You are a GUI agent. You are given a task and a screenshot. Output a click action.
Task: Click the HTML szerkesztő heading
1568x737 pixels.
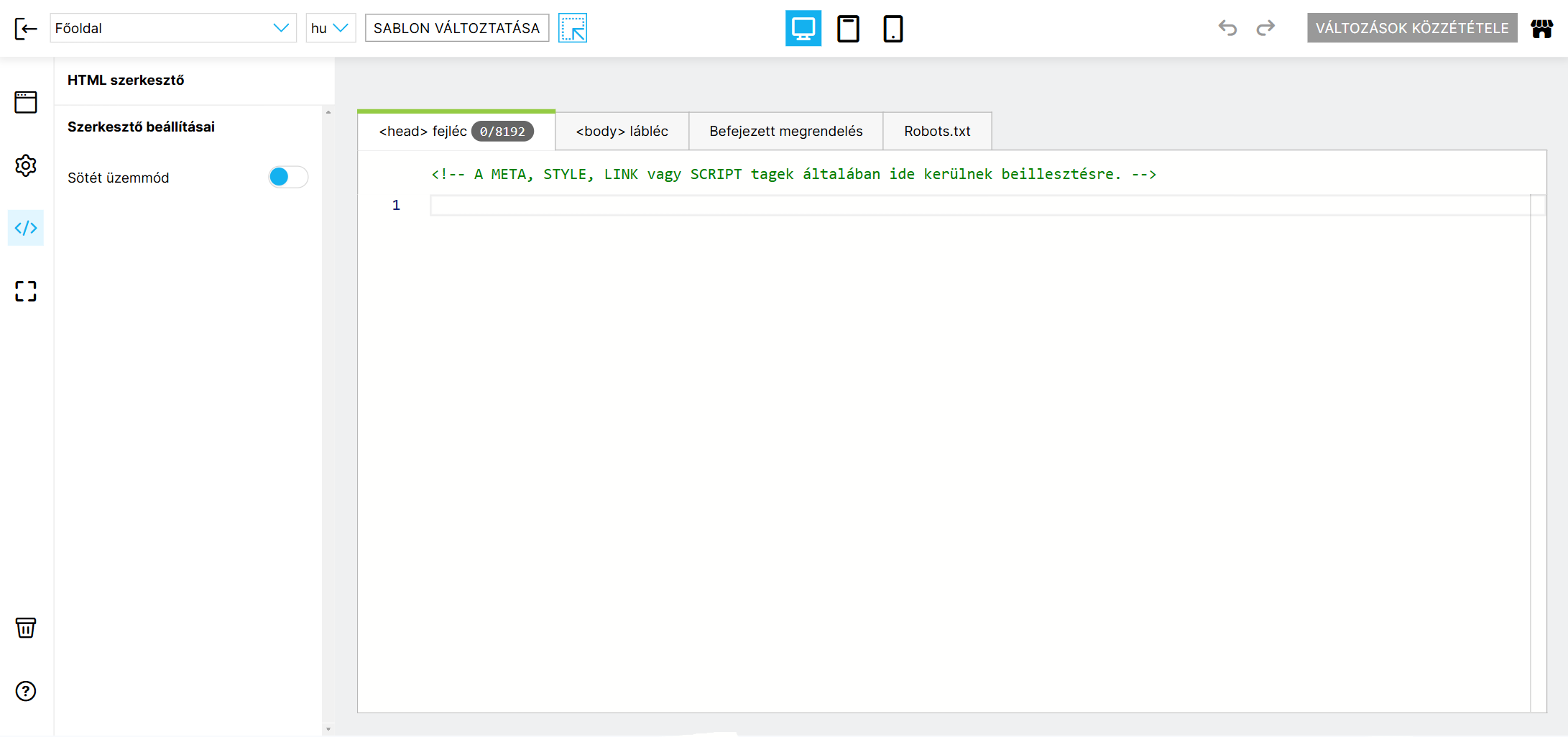[x=126, y=80]
